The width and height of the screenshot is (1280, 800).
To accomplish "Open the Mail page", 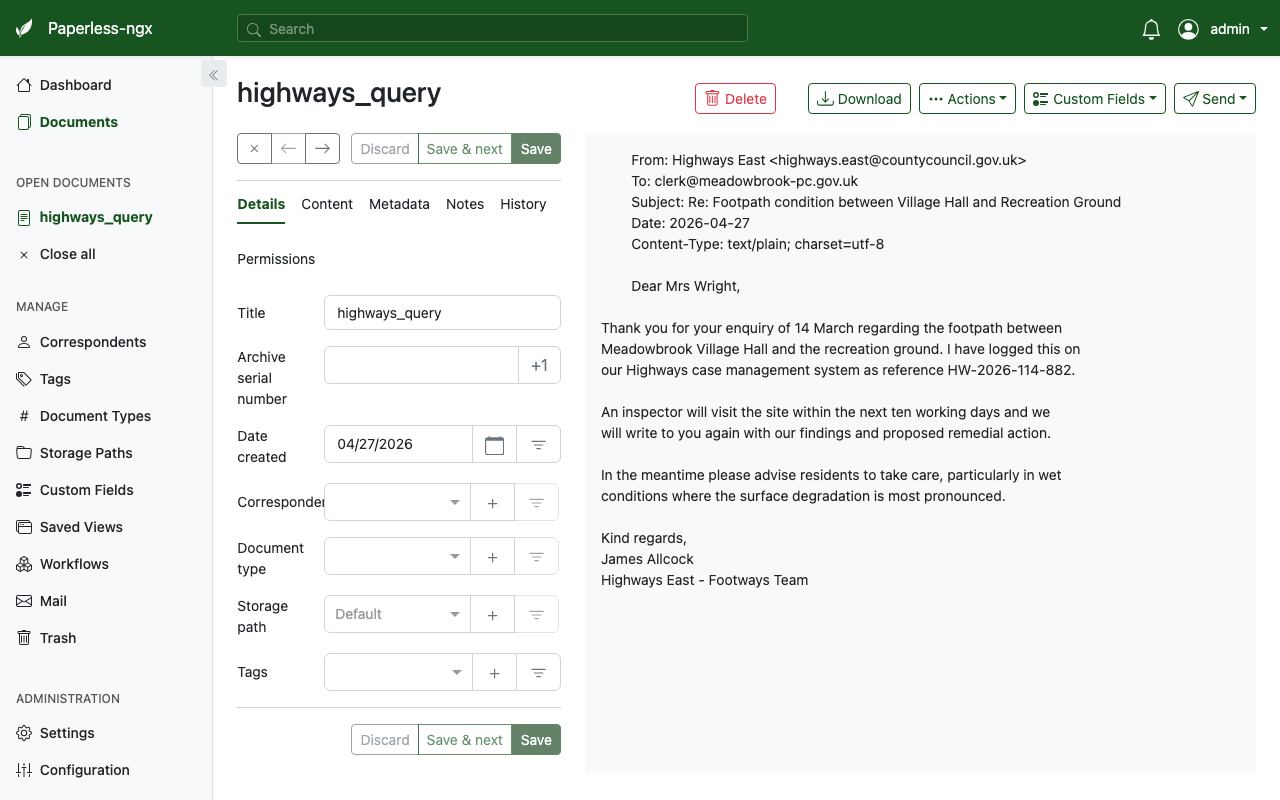I will click(x=53, y=601).
